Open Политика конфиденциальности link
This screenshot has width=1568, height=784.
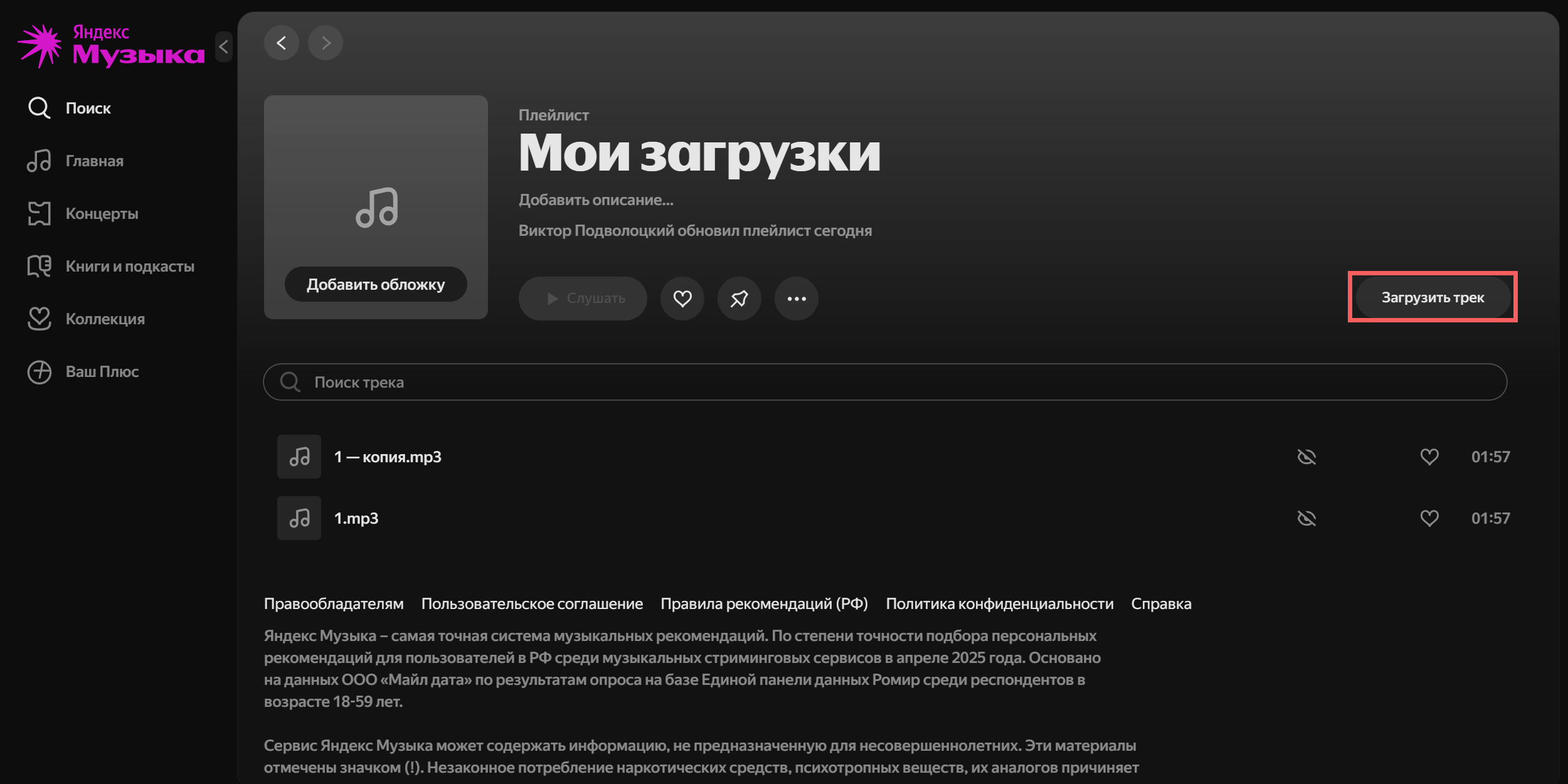pyautogui.click(x=999, y=603)
